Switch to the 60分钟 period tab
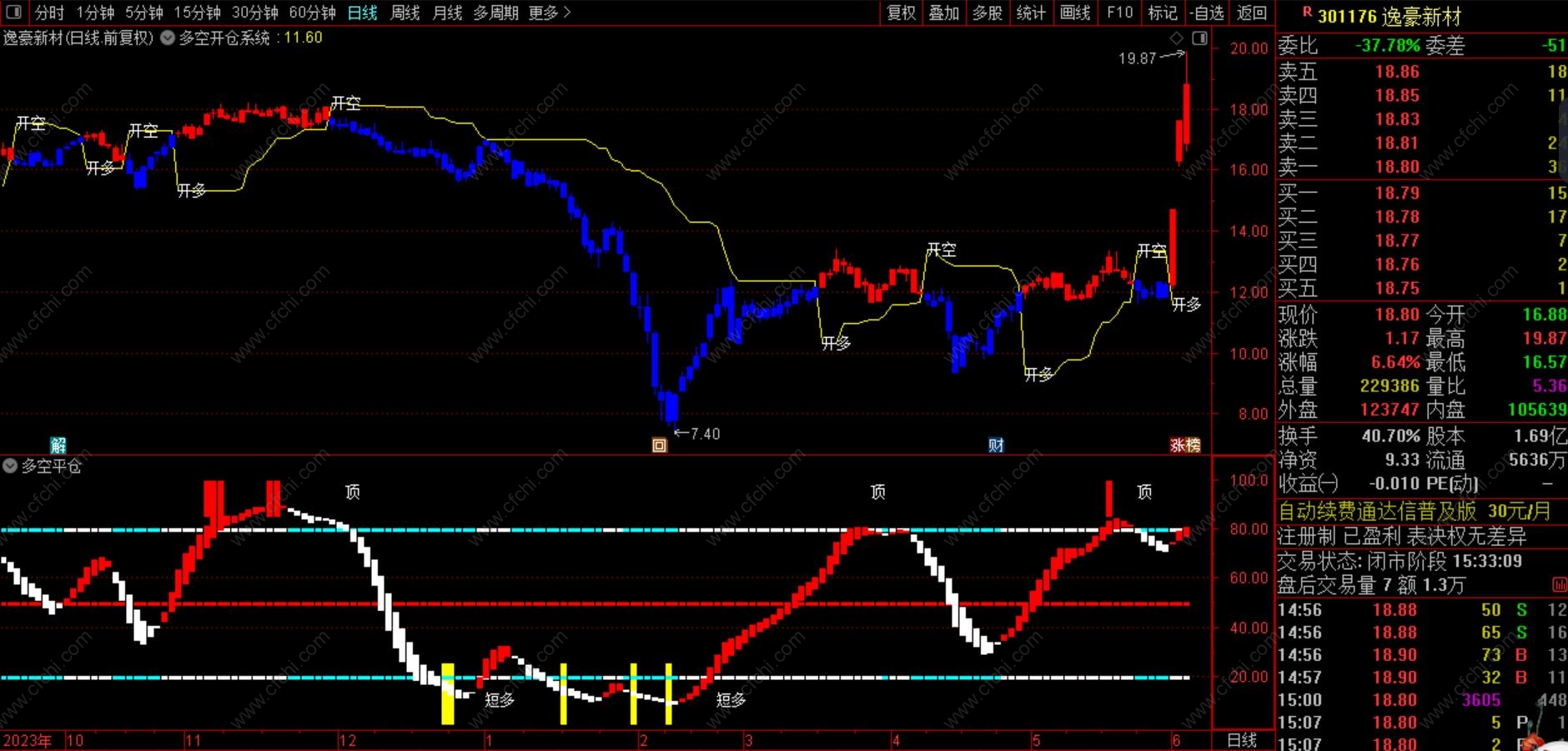 [x=312, y=13]
